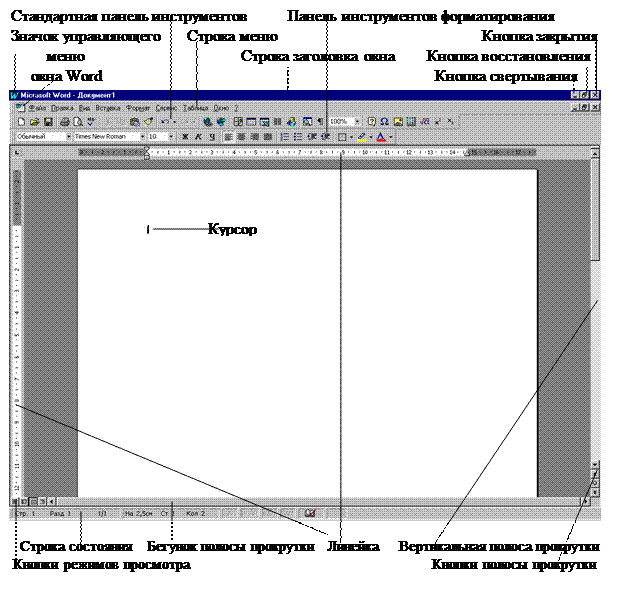Click the vertical scrollbar down arrow
Viewport: 628px width, 589px height.
click(x=594, y=465)
